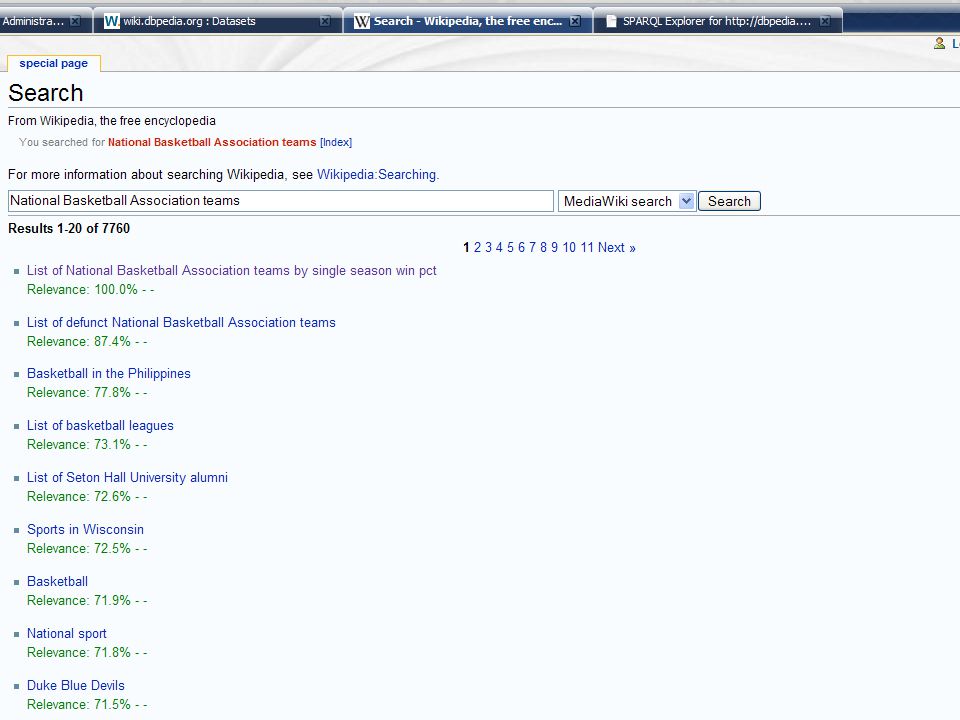The width and height of the screenshot is (960, 720).
Task: Click 'From Wikipedia, the free encyclopedia' text
Action: tap(112, 121)
